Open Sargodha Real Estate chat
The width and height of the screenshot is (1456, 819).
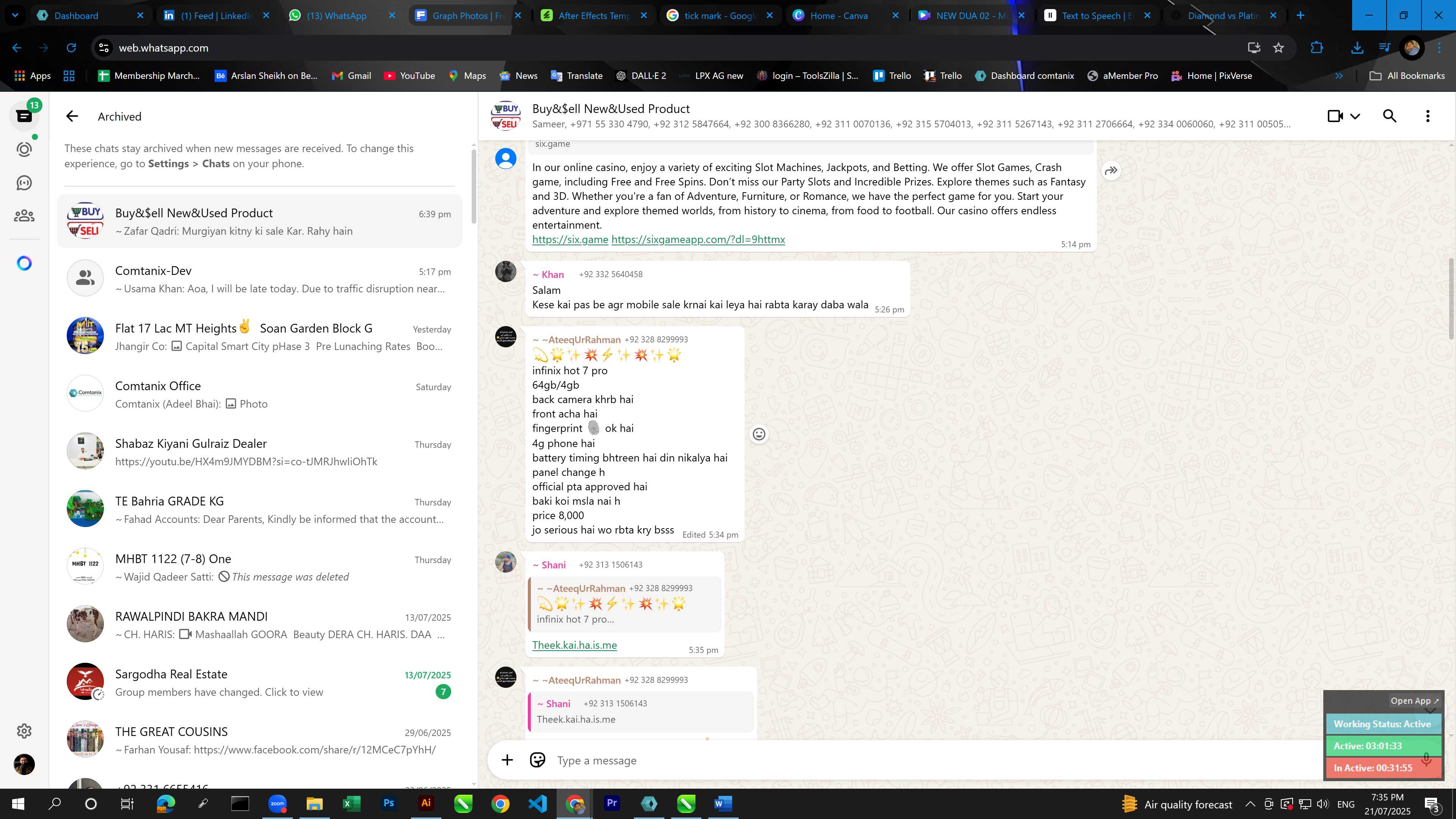coord(259,682)
